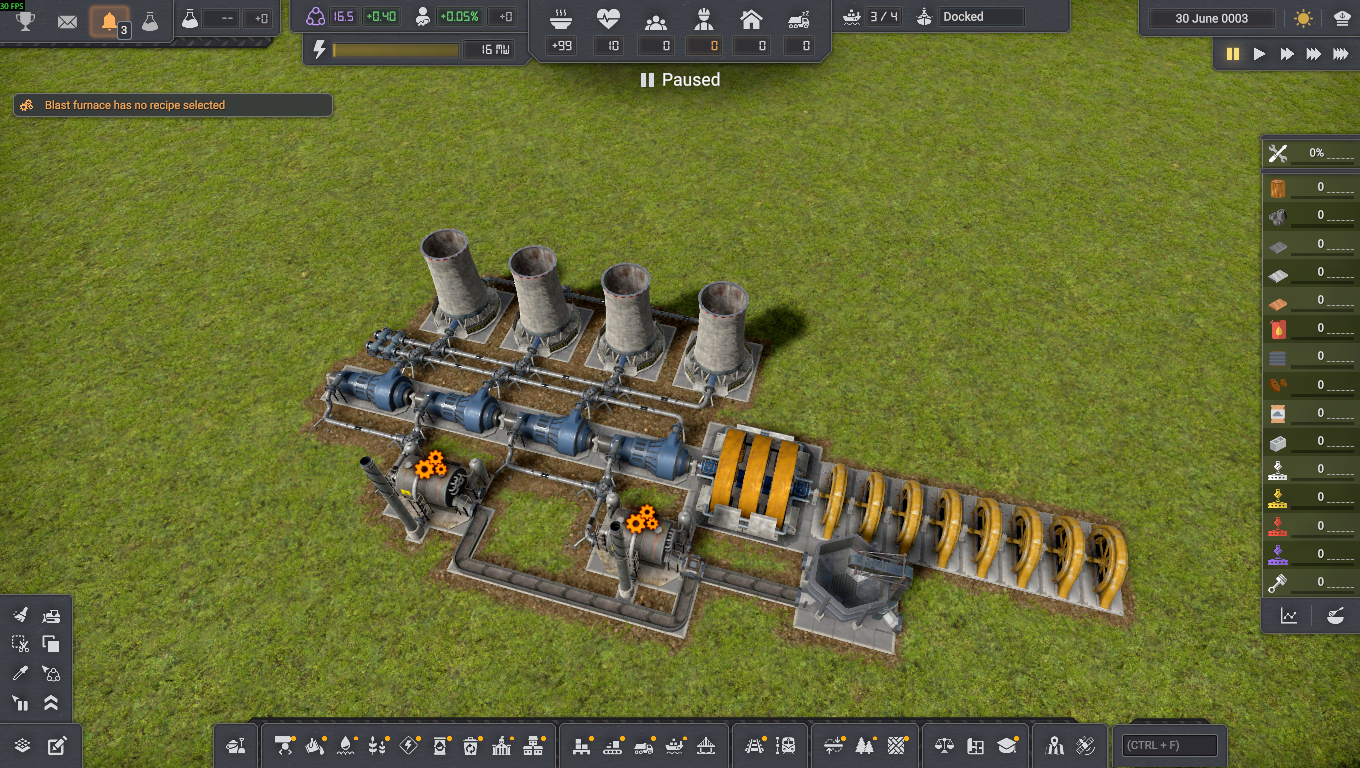
Task: Click the concrete block resource row
Action: 1311,441
